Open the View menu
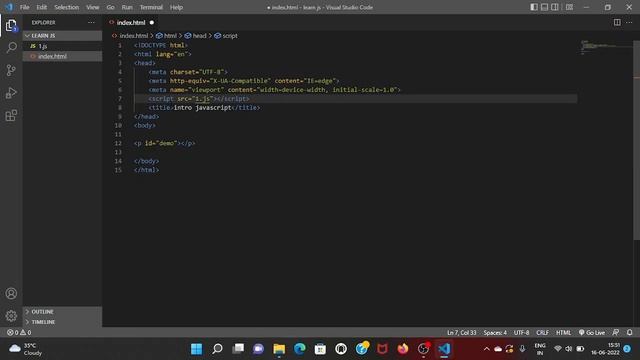This screenshot has width=640, height=360. (x=93, y=7)
